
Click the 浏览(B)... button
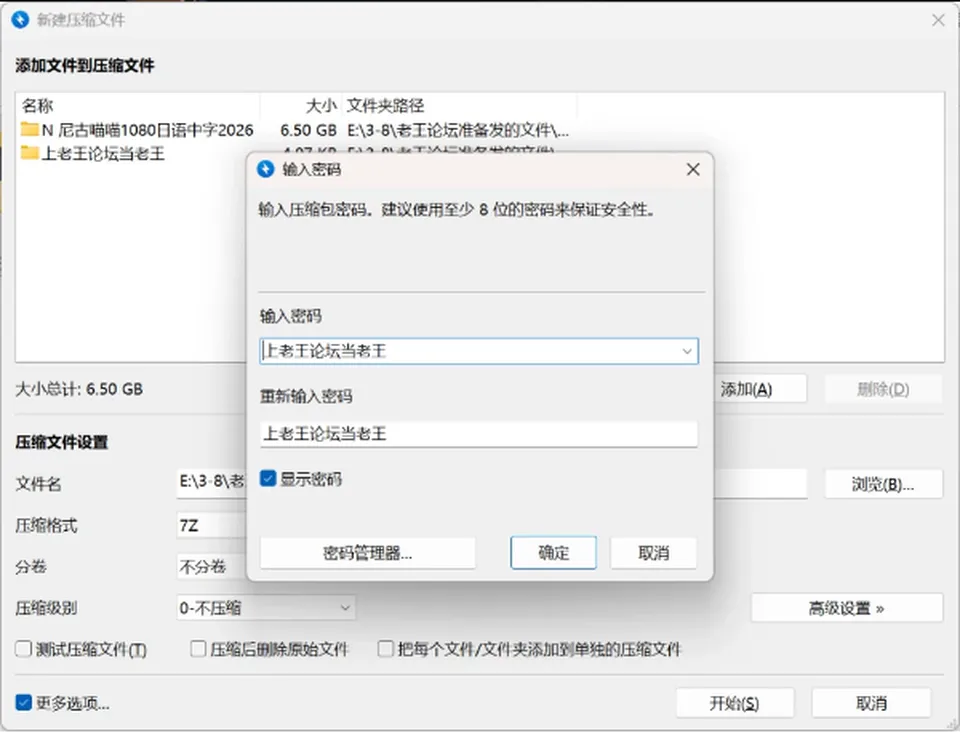(x=883, y=484)
